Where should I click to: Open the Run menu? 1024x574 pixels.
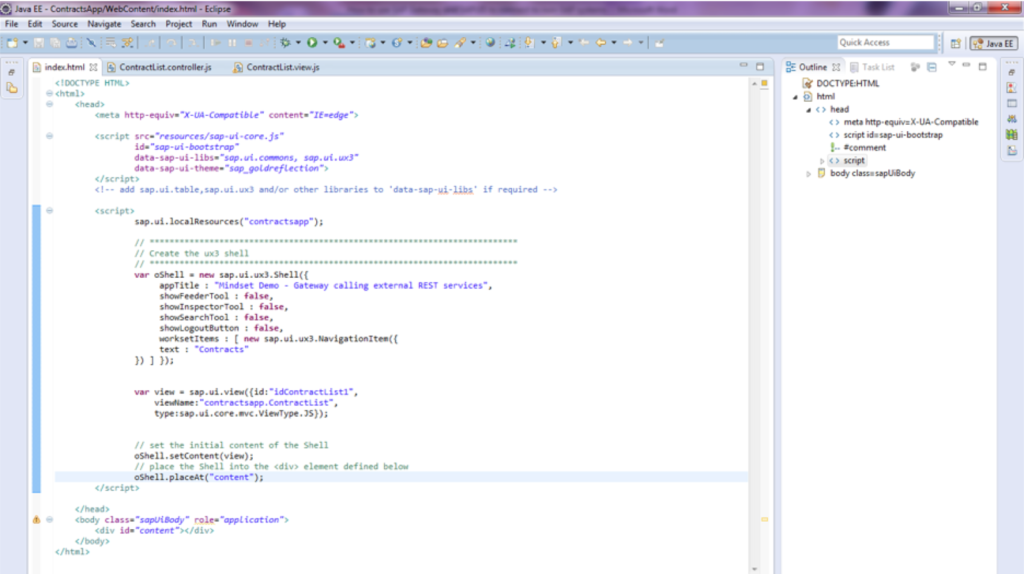(209, 24)
